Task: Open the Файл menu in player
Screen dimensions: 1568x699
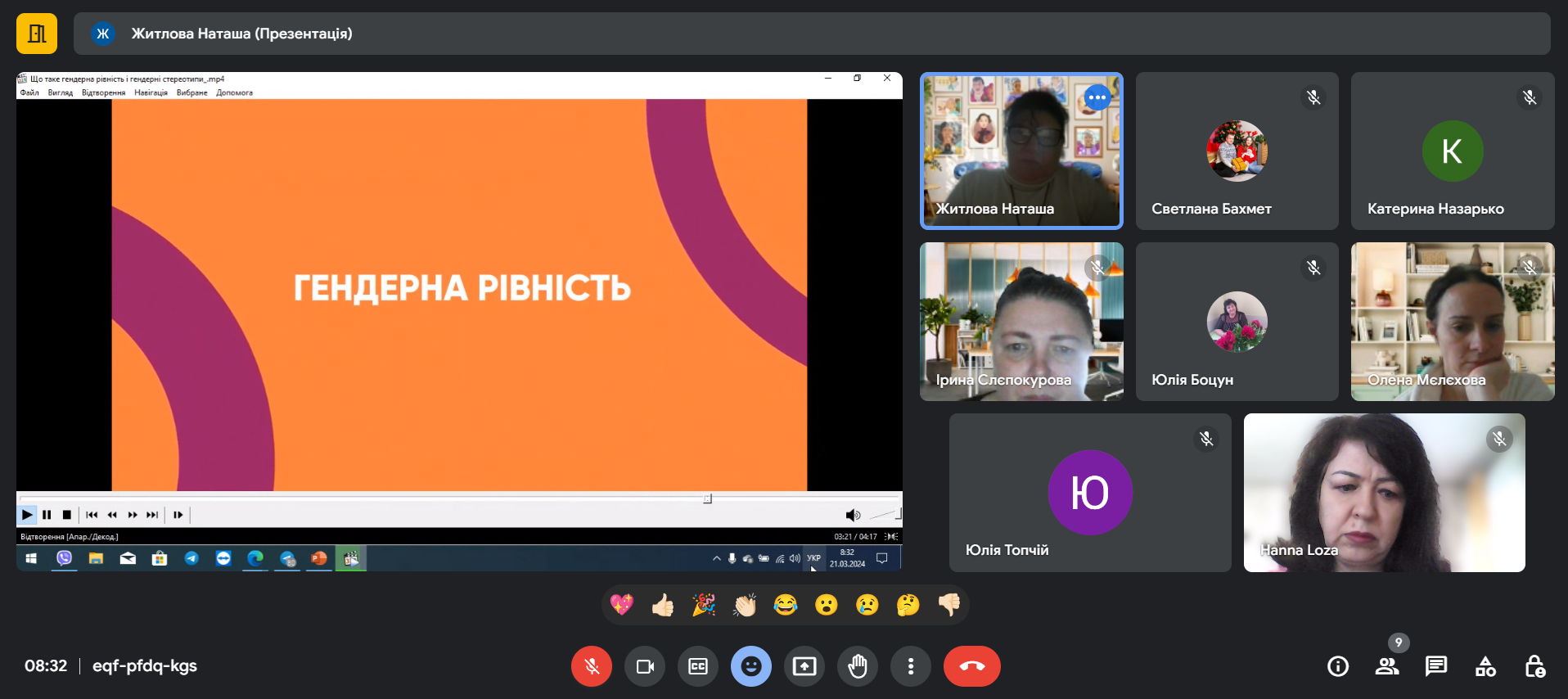Action: tap(29, 92)
